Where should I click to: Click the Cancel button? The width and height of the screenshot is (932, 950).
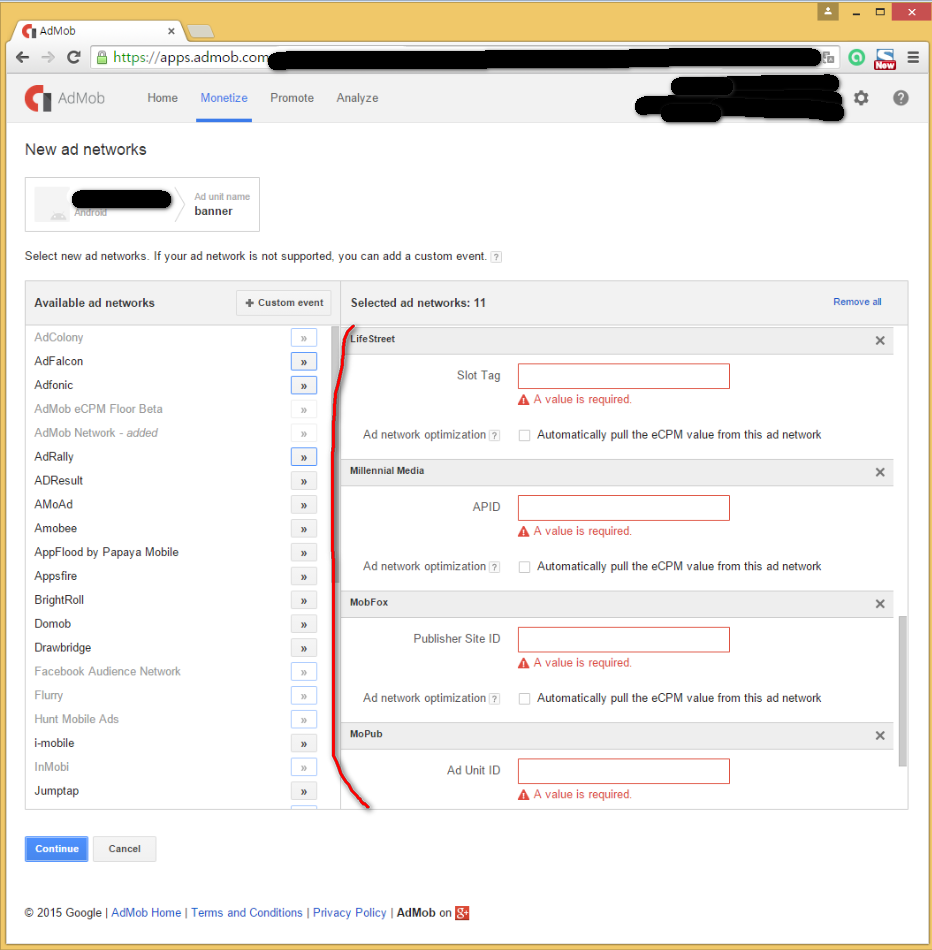pos(124,849)
